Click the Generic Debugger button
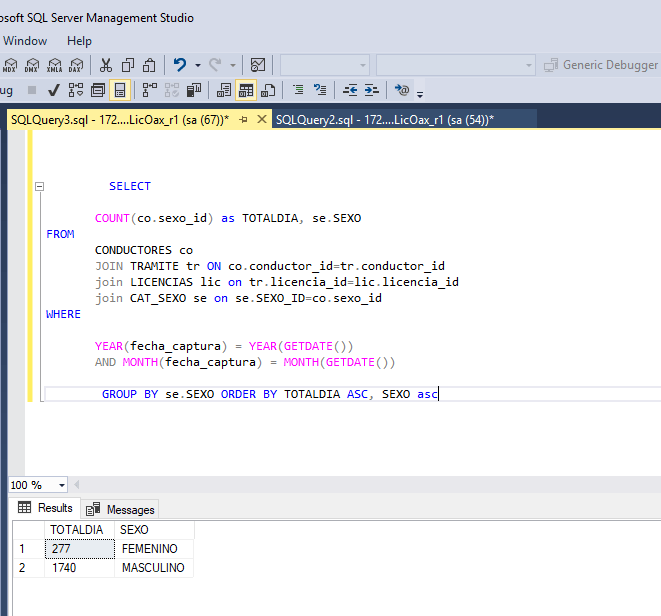The height and width of the screenshot is (616, 661). [601, 65]
